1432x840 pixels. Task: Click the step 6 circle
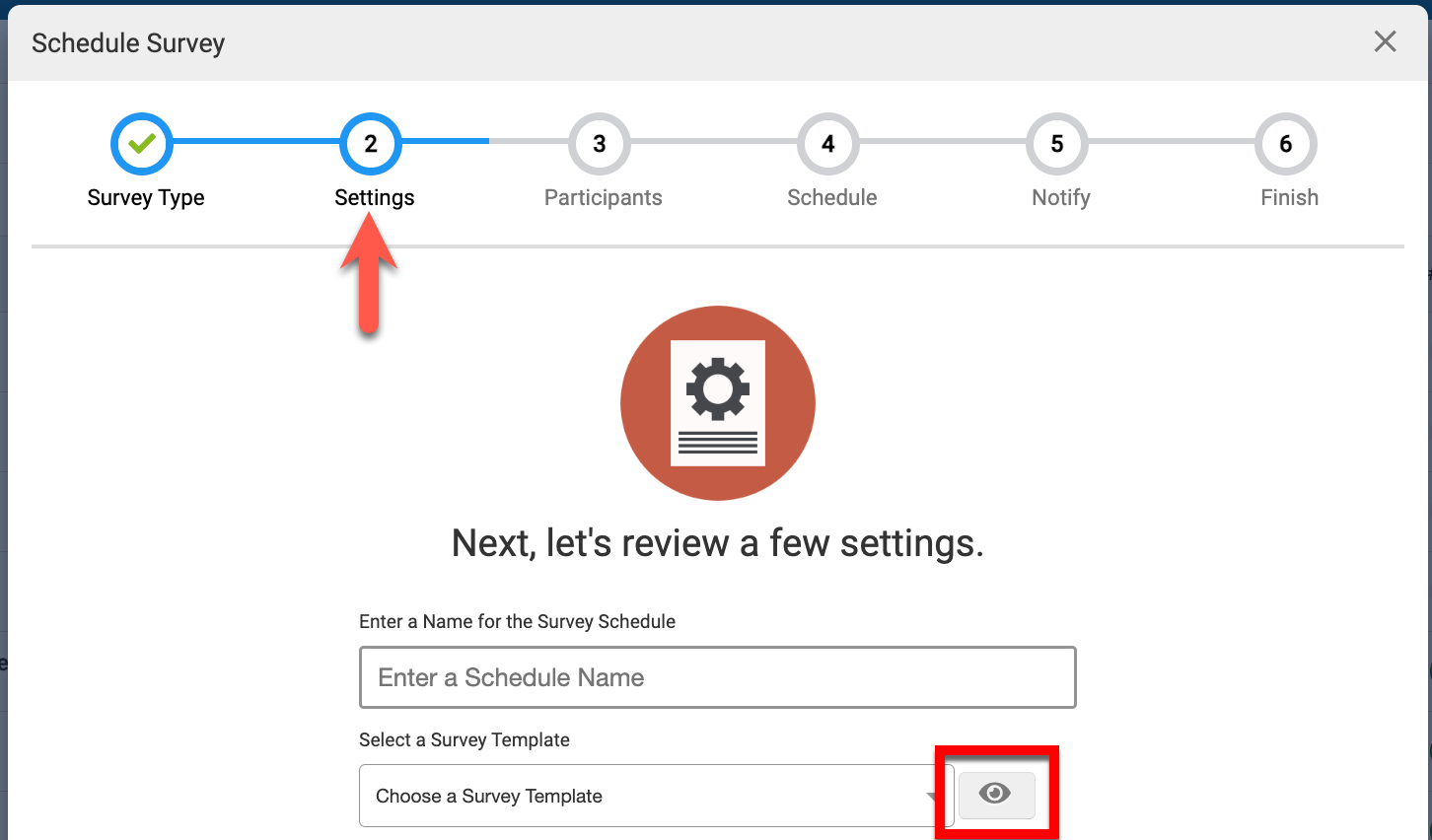(x=1286, y=144)
